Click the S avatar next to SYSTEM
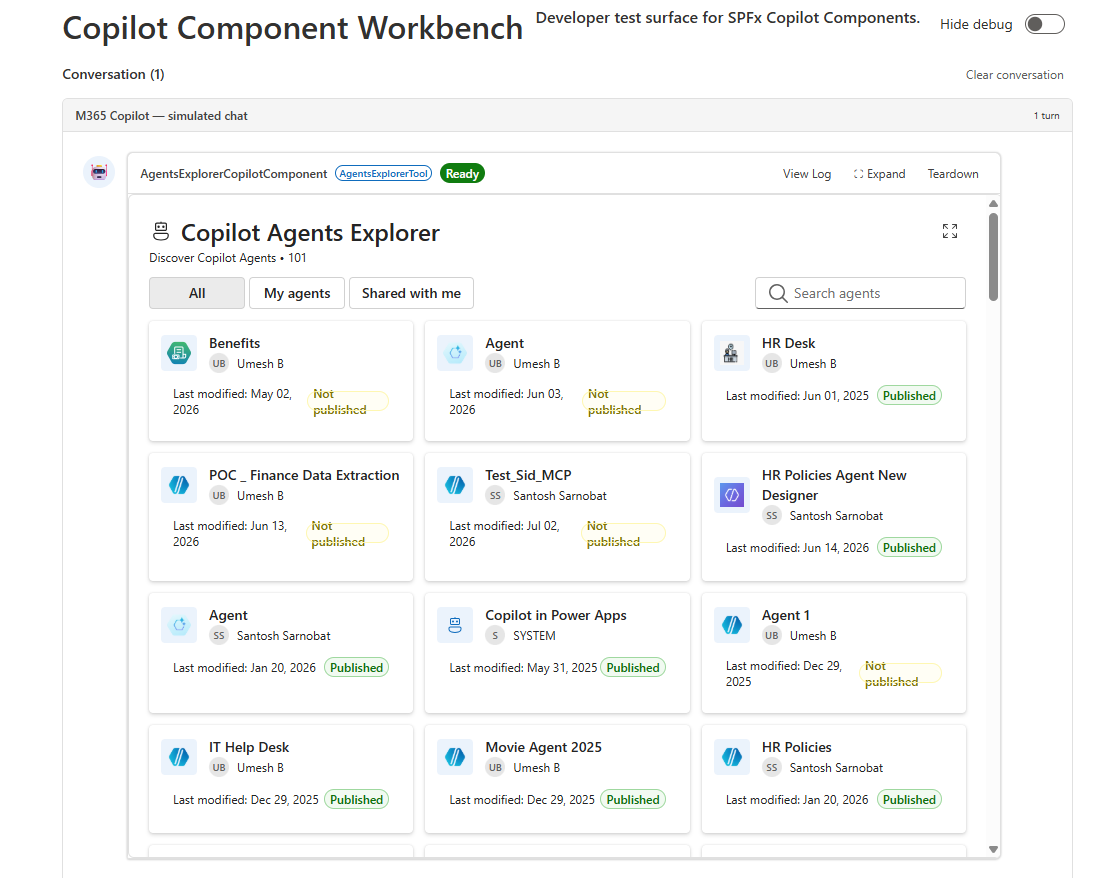Image resolution: width=1109 pixels, height=878 pixels. click(495, 636)
